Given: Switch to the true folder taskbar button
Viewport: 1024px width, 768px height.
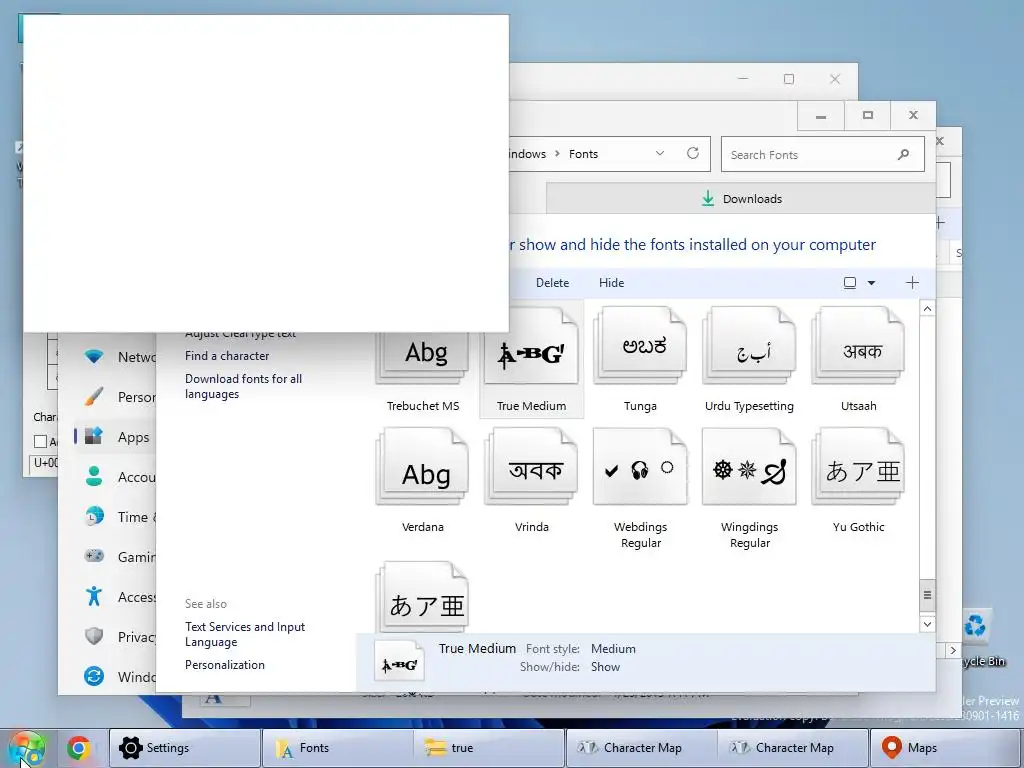Looking at the screenshot, I should click(x=489, y=748).
